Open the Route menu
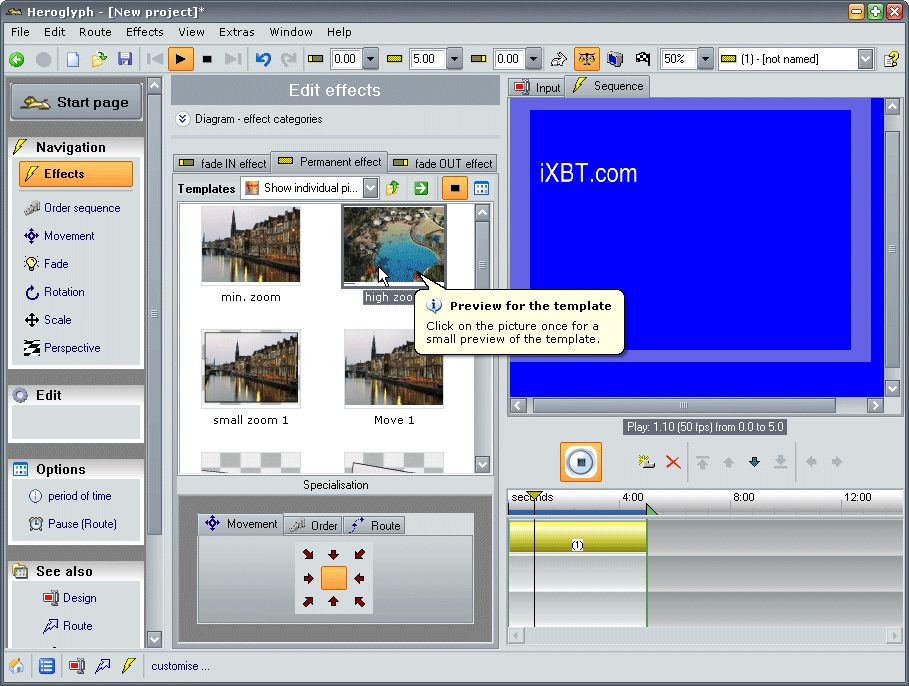Image resolution: width=909 pixels, height=686 pixels. tap(95, 32)
